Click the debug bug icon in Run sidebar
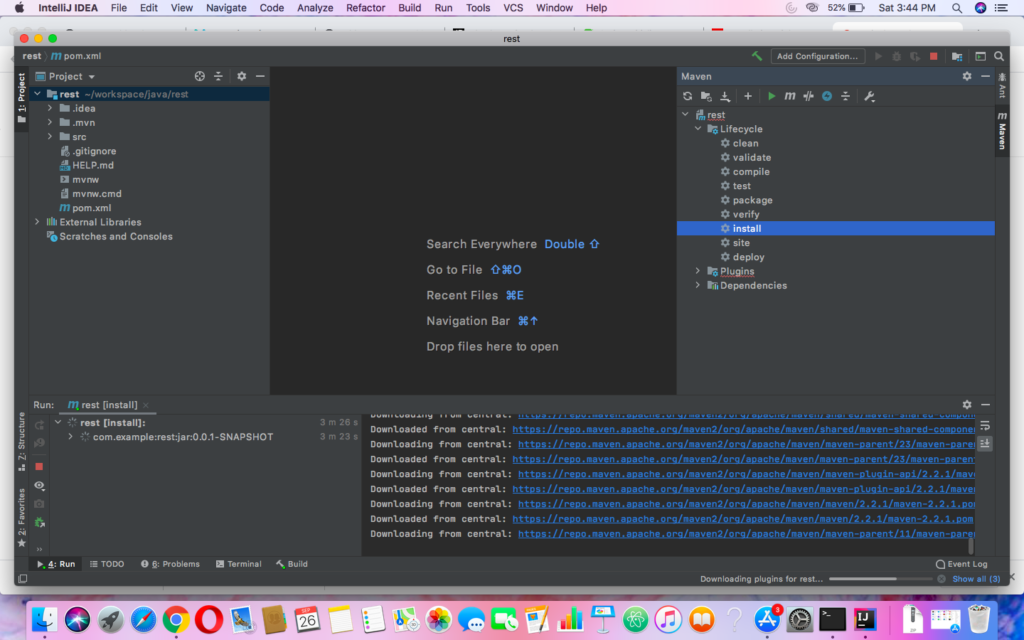The width and height of the screenshot is (1024, 640). 39,522
